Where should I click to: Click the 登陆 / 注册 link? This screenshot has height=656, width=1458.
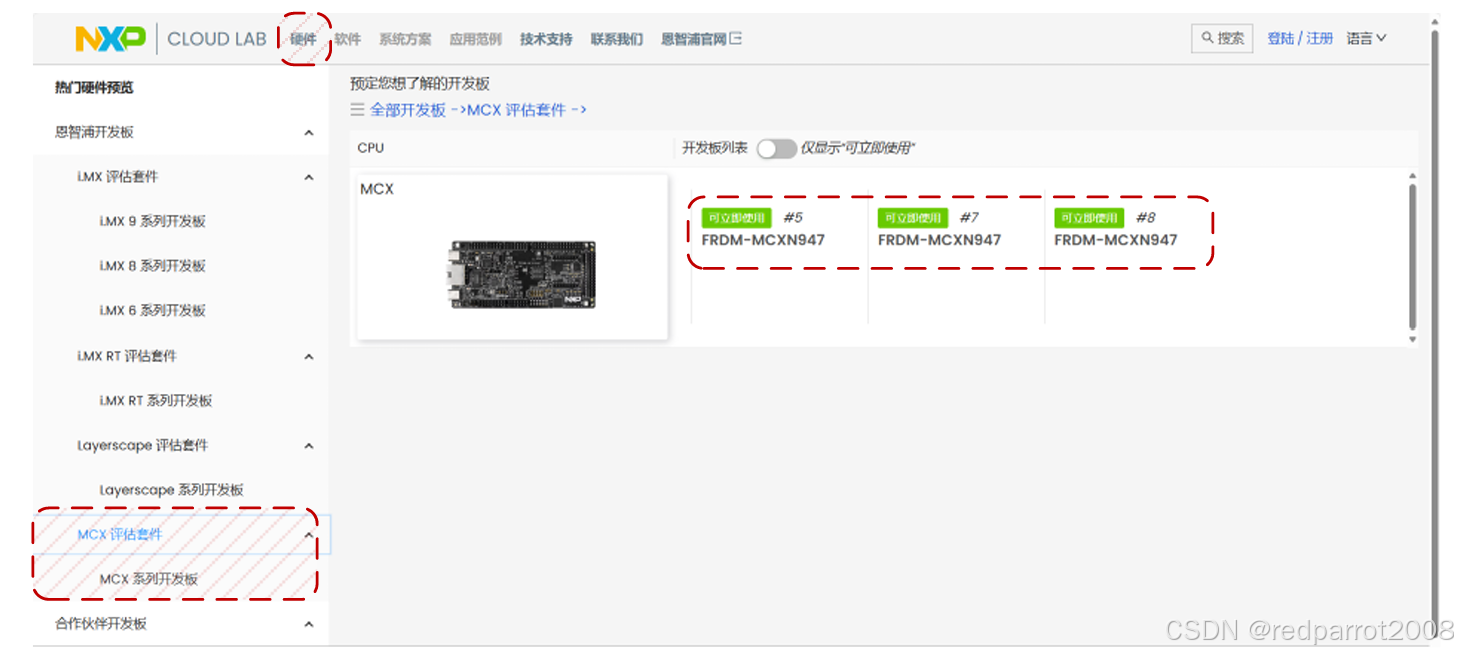pyautogui.click(x=1299, y=38)
